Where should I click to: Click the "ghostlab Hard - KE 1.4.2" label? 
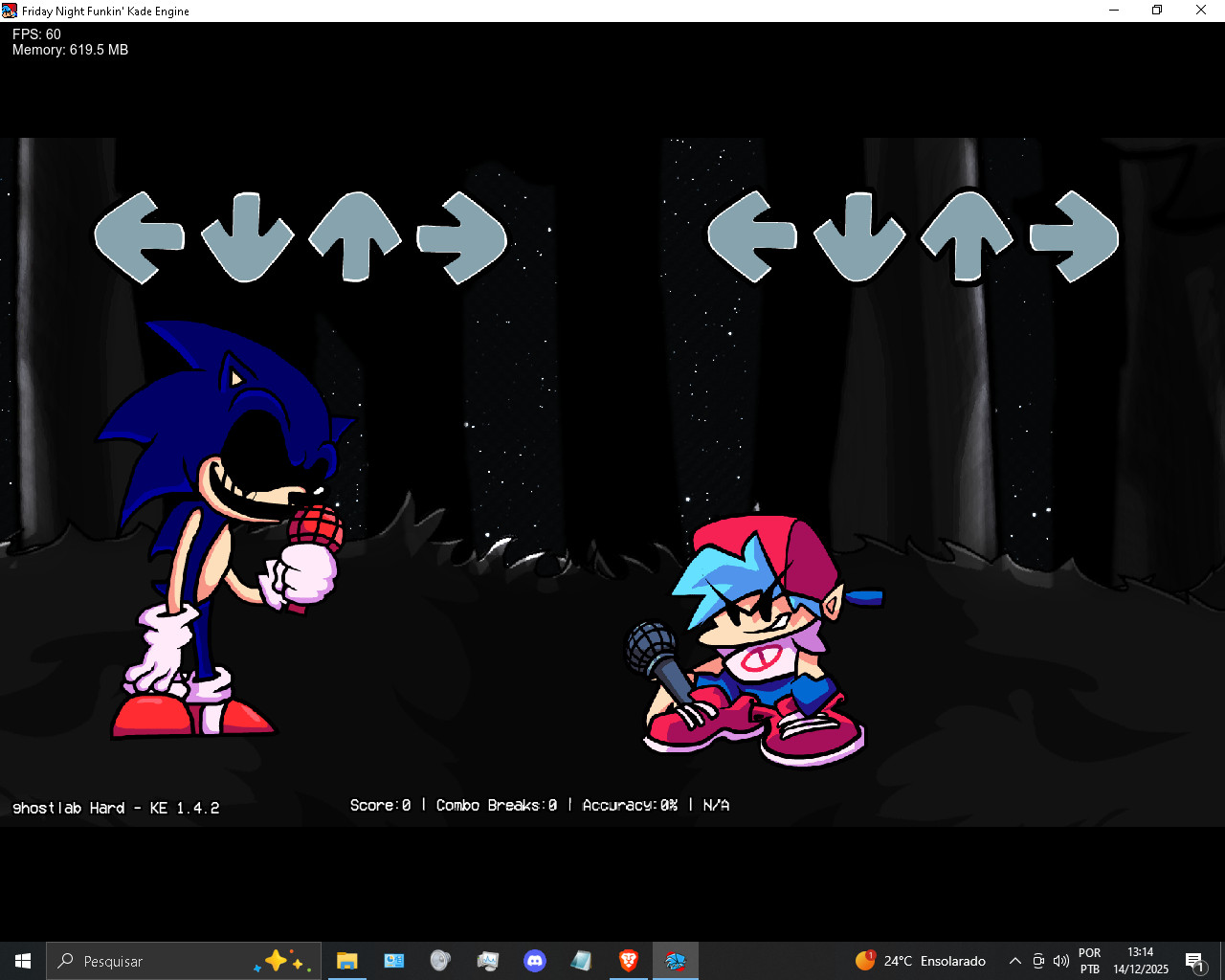(x=116, y=809)
